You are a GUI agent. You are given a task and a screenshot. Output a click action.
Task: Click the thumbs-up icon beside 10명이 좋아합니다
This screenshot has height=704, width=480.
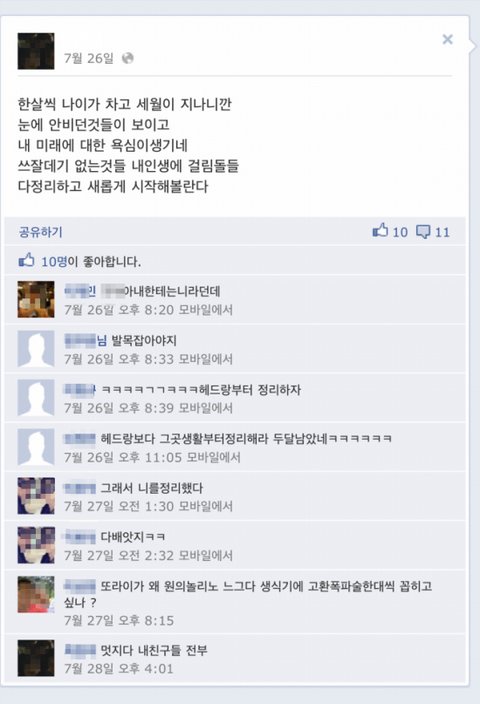tap(26, 260)
